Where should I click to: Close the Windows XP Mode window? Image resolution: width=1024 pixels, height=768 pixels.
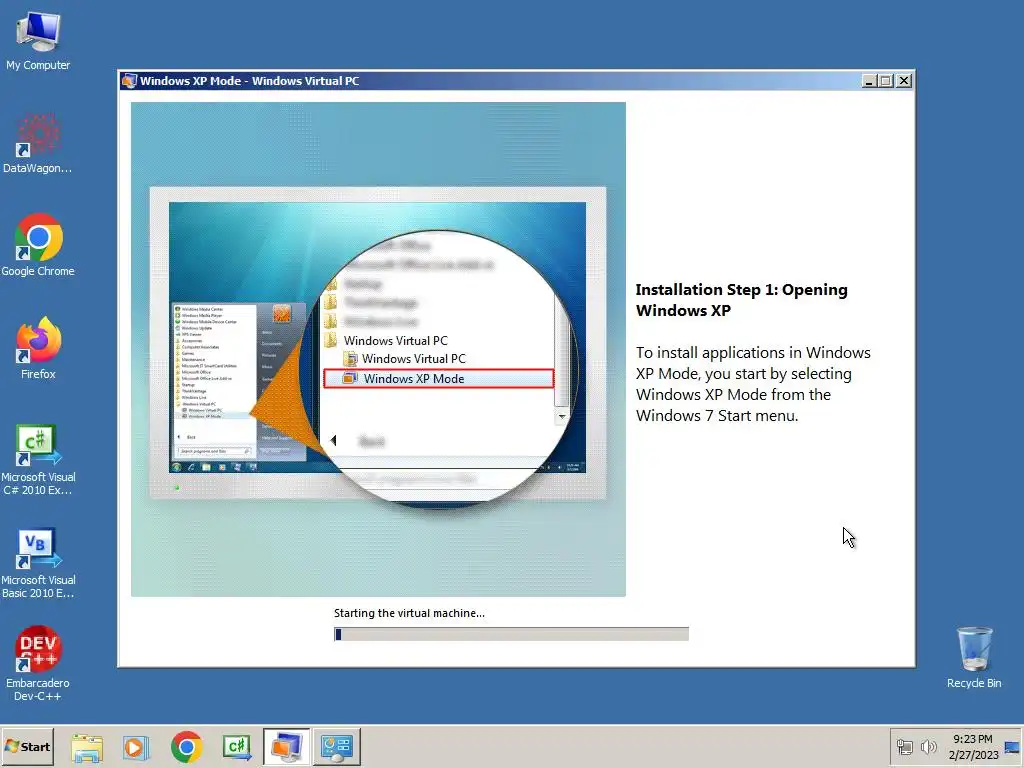click(904, 81)
